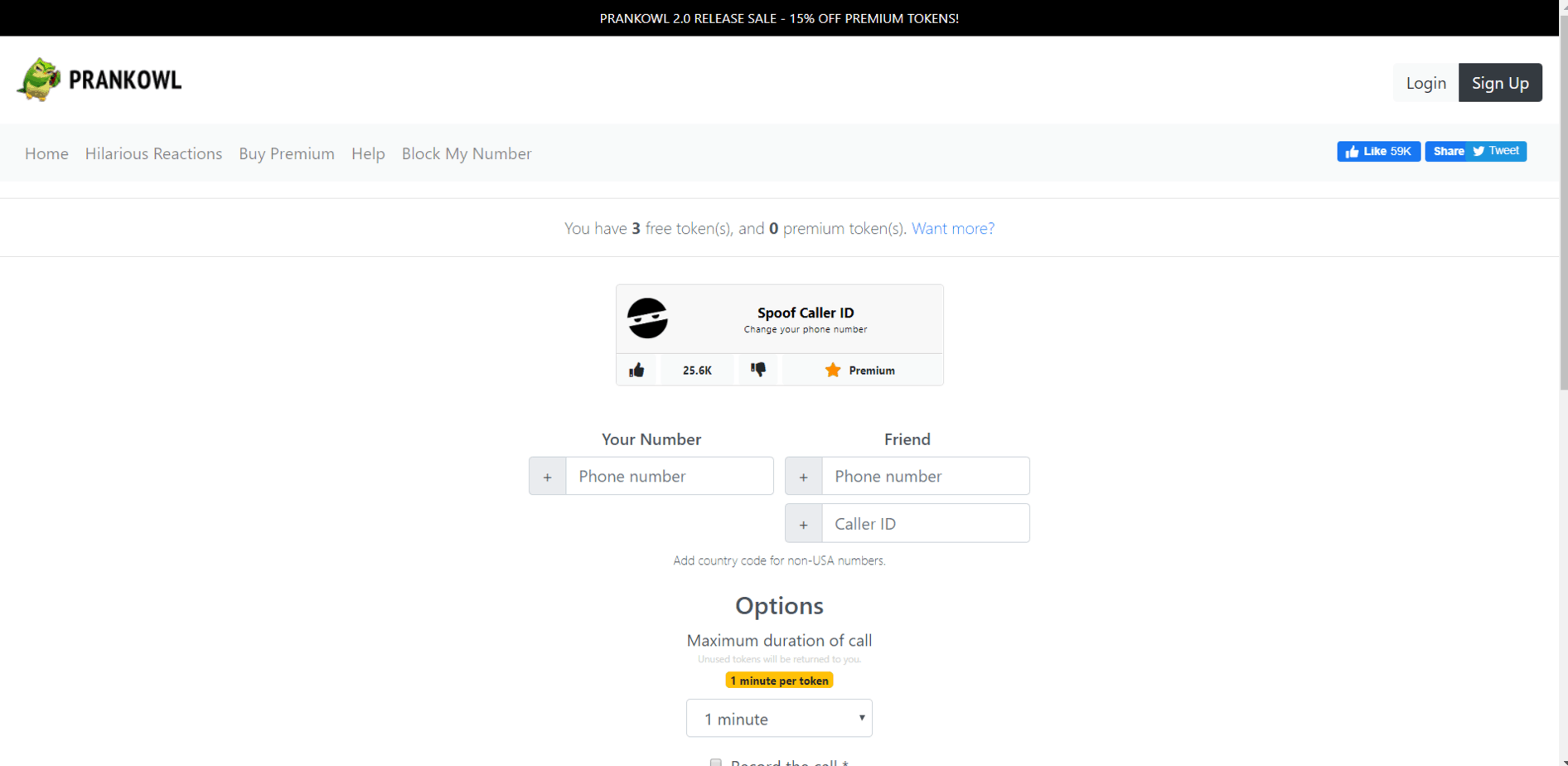Screen dimensions: 1568x766
Task: Click the Spoof Caller ID ninja icon
Action: tap(647, 318)
